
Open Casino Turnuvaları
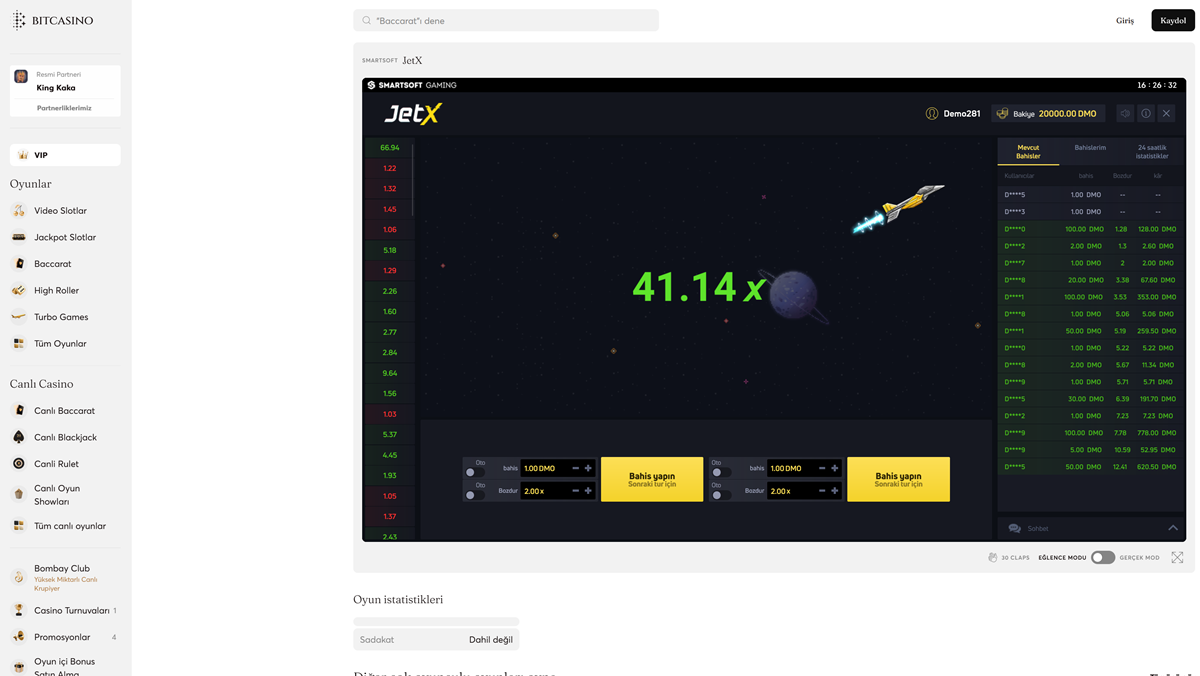click(x=72, y=610)
